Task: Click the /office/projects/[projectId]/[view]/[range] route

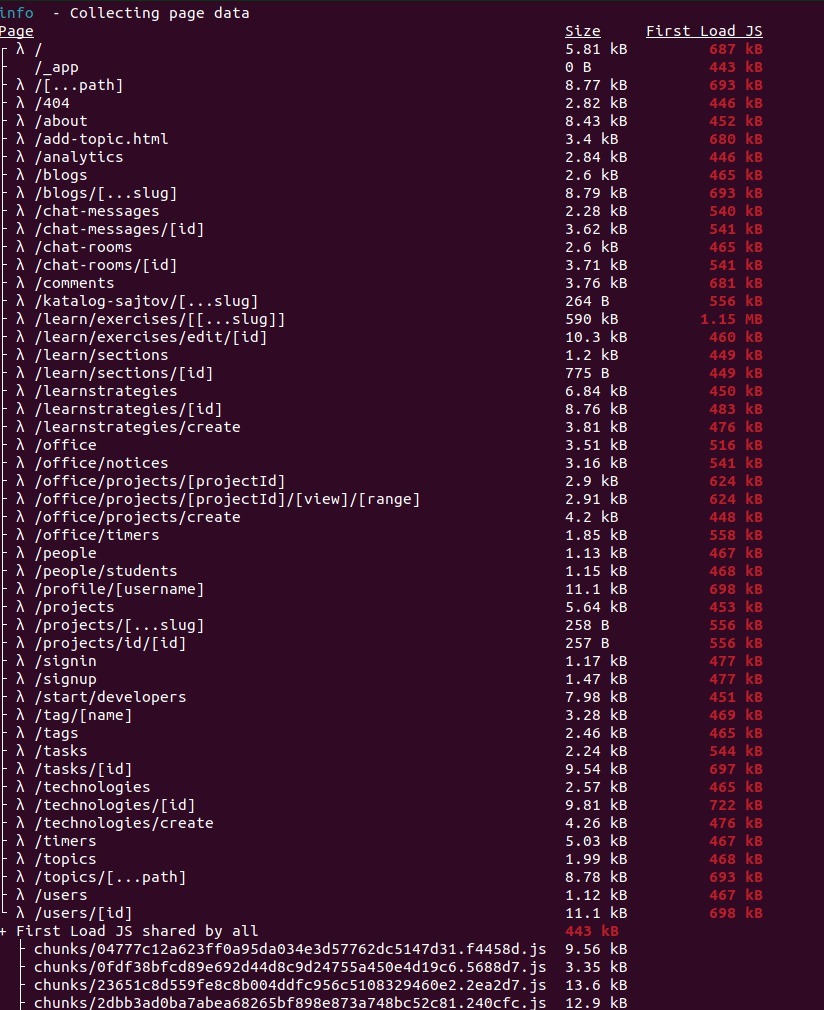Action: [227, 499]
